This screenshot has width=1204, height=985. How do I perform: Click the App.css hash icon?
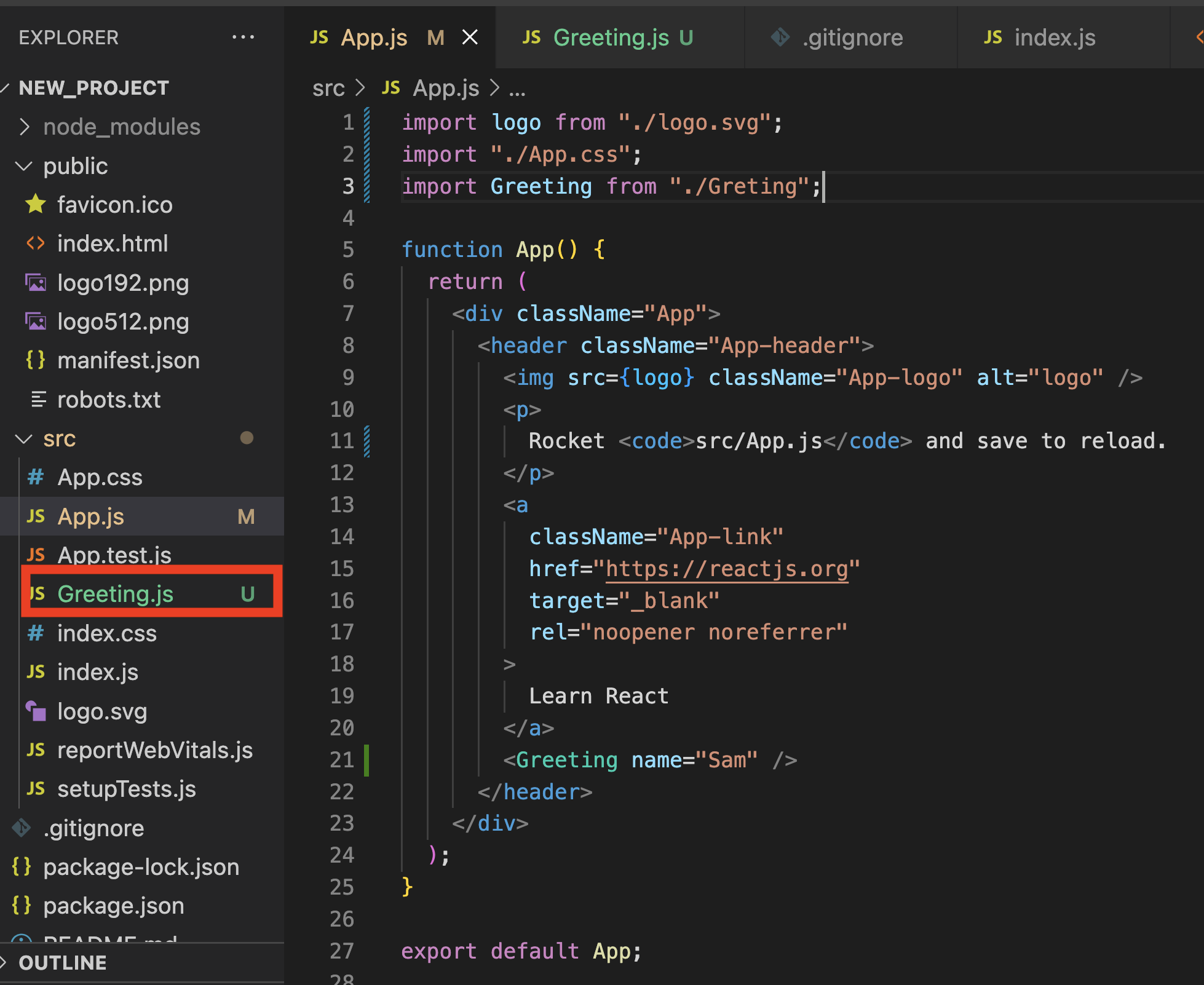pyautogui.click(x=36, y=477)
